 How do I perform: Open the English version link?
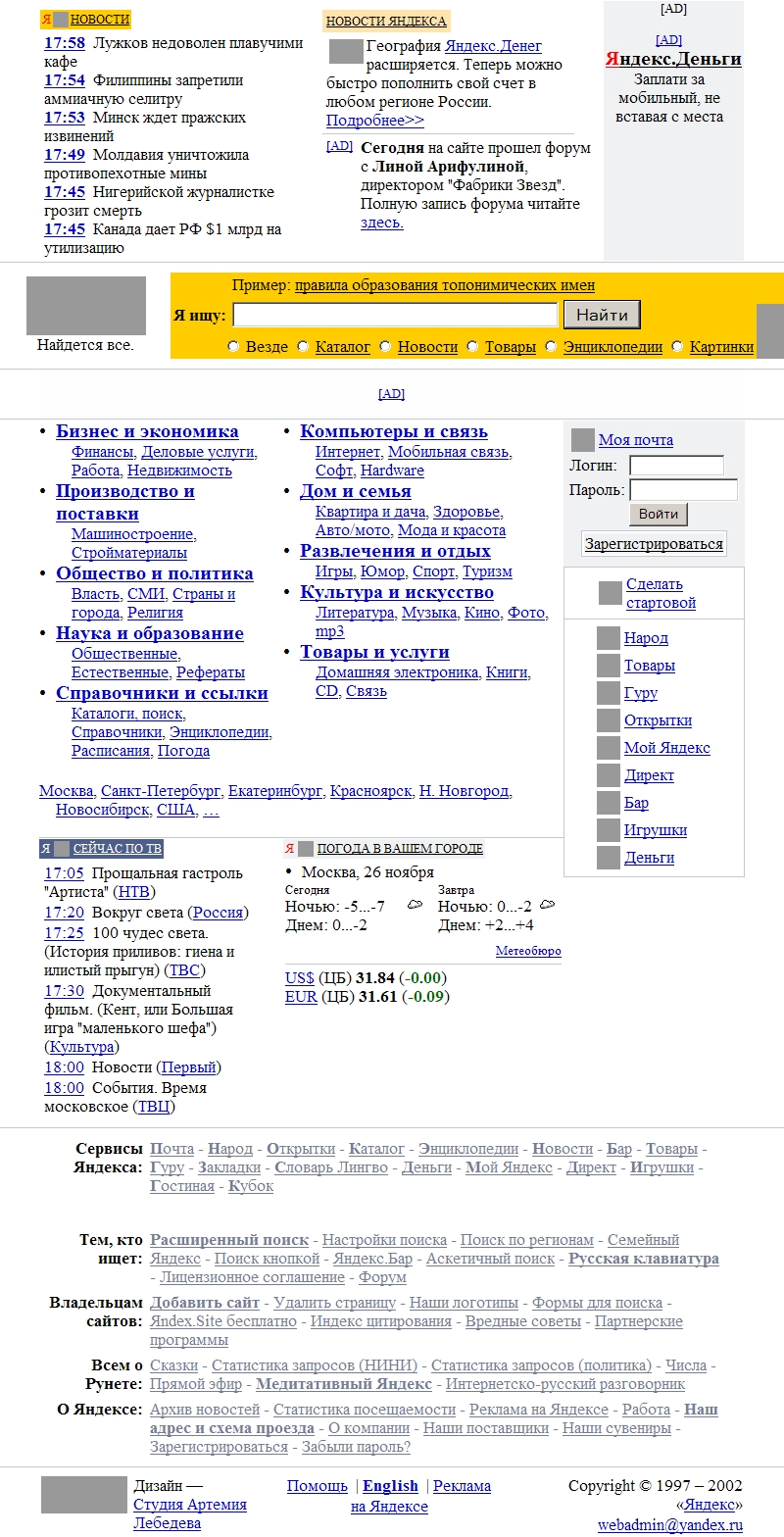(x=390, y=1486)
